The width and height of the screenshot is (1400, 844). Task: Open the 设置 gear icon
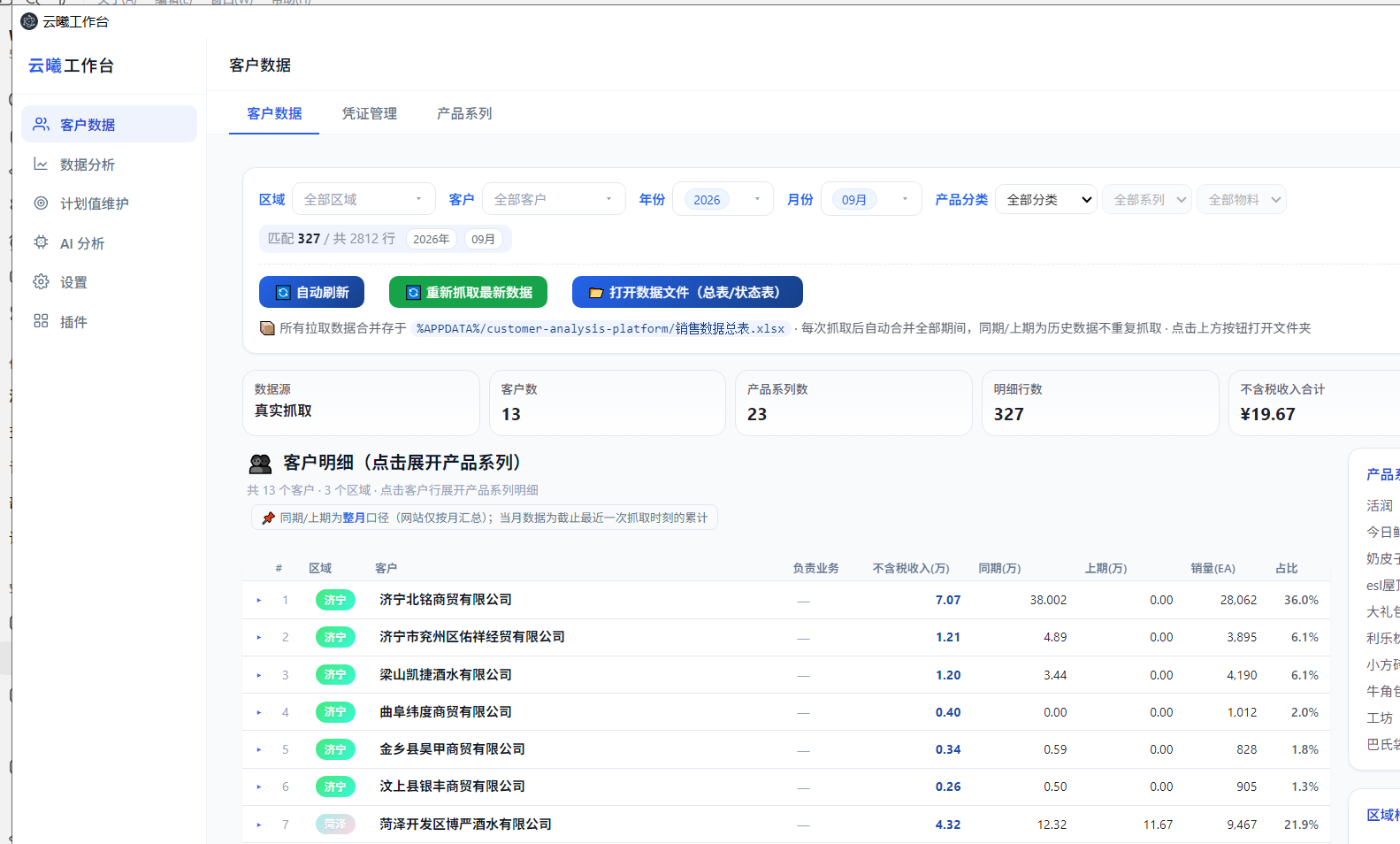[41, 281]
